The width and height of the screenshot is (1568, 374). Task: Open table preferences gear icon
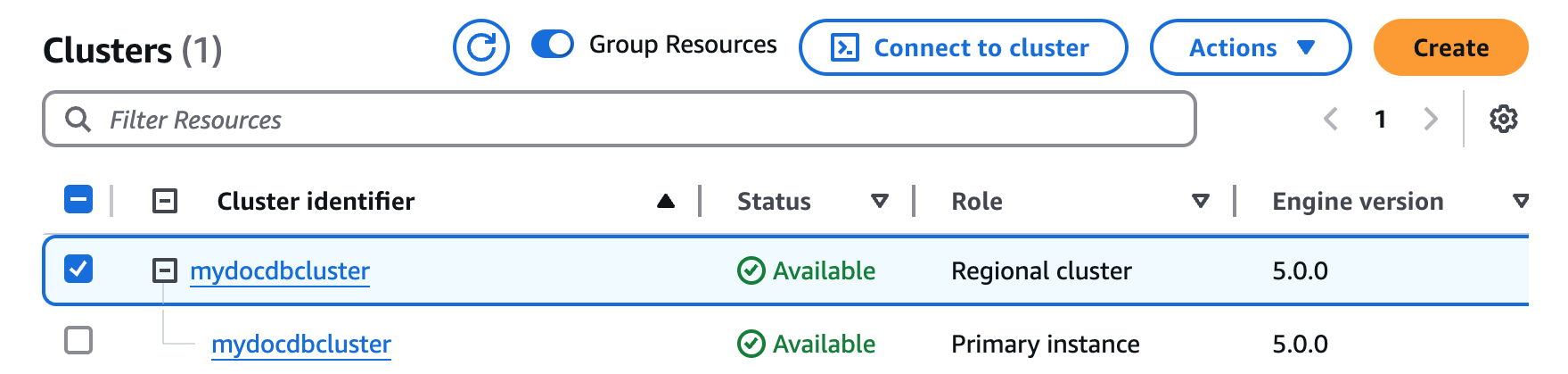[x=1503, y=119]
